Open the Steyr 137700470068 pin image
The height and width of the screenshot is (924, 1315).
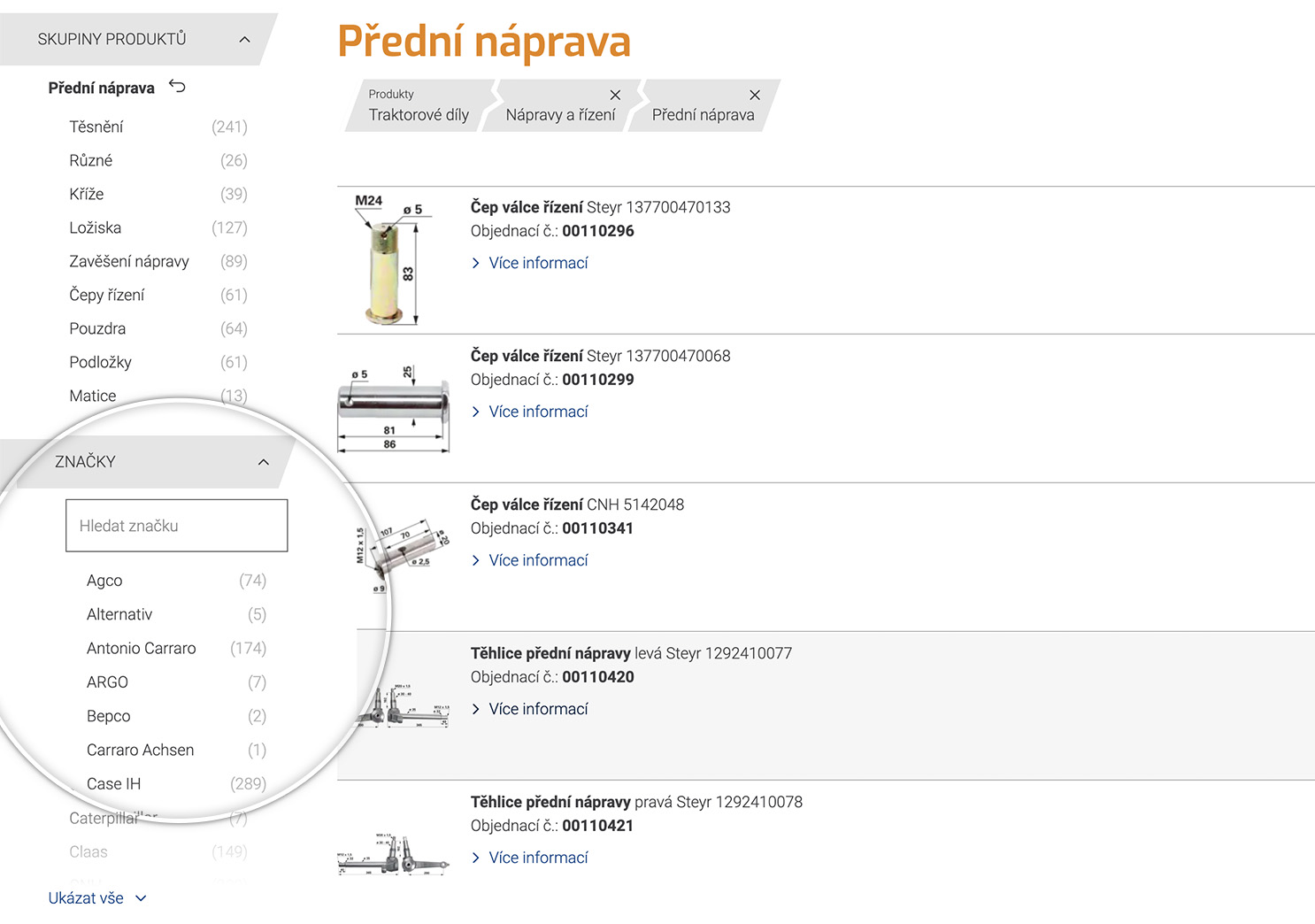tap(395, 409)
